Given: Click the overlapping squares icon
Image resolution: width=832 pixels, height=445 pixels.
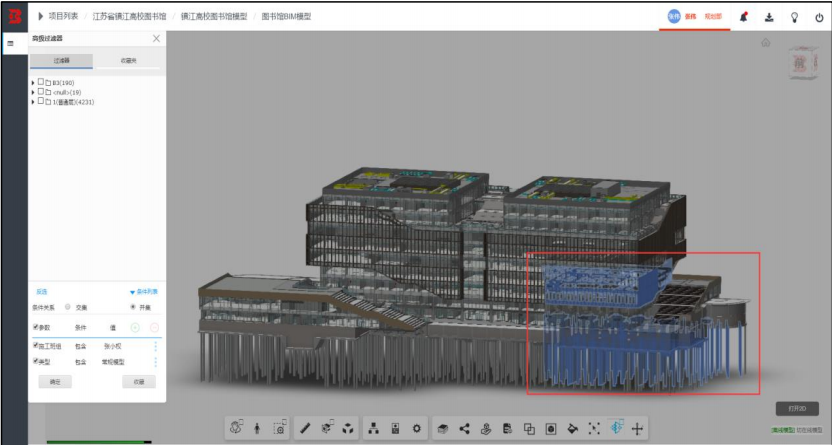Looking at the screenshot, I should point(529,429).
